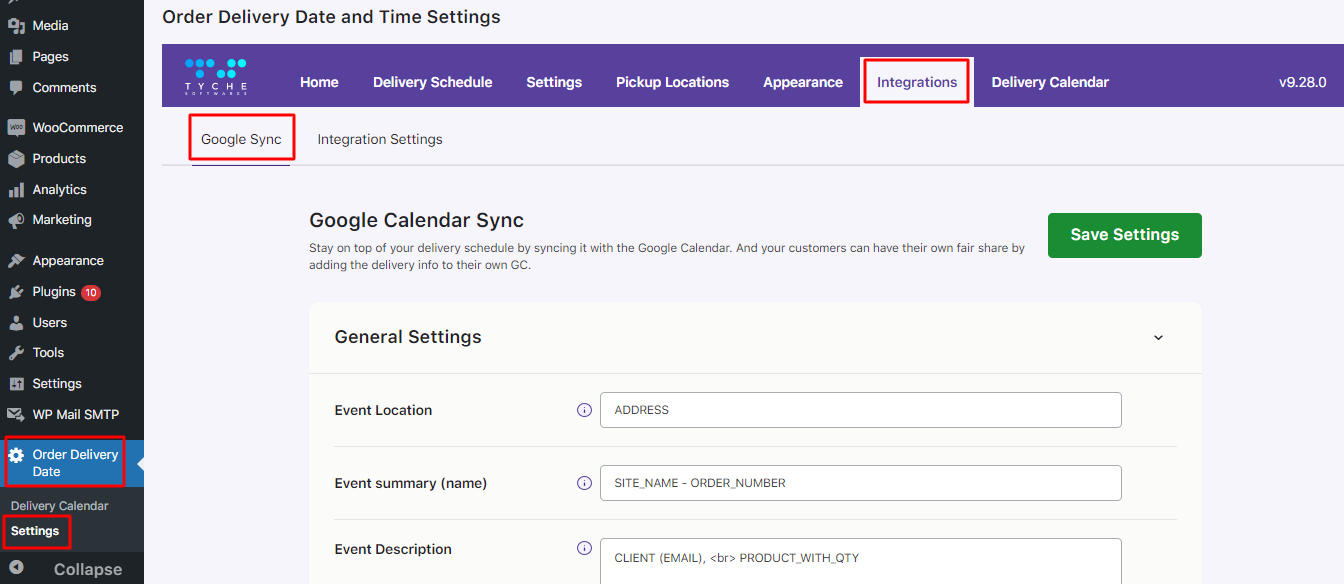Viewport: 1344px width, 584px height.
Task: Click info icon beside Event Description
Action: click(585, 548)
